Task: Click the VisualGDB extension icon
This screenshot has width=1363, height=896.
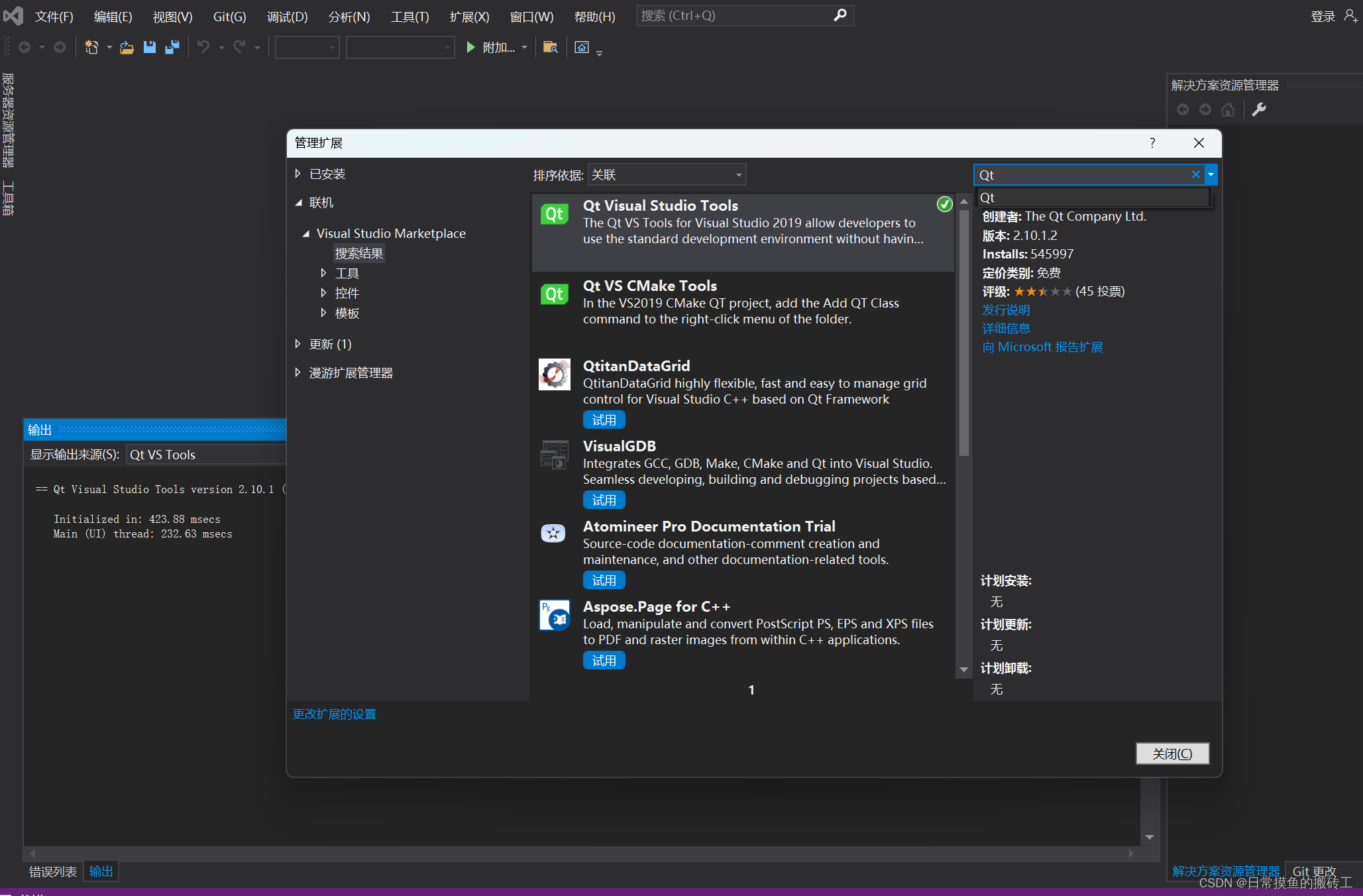Action: [x=555, y=455]
